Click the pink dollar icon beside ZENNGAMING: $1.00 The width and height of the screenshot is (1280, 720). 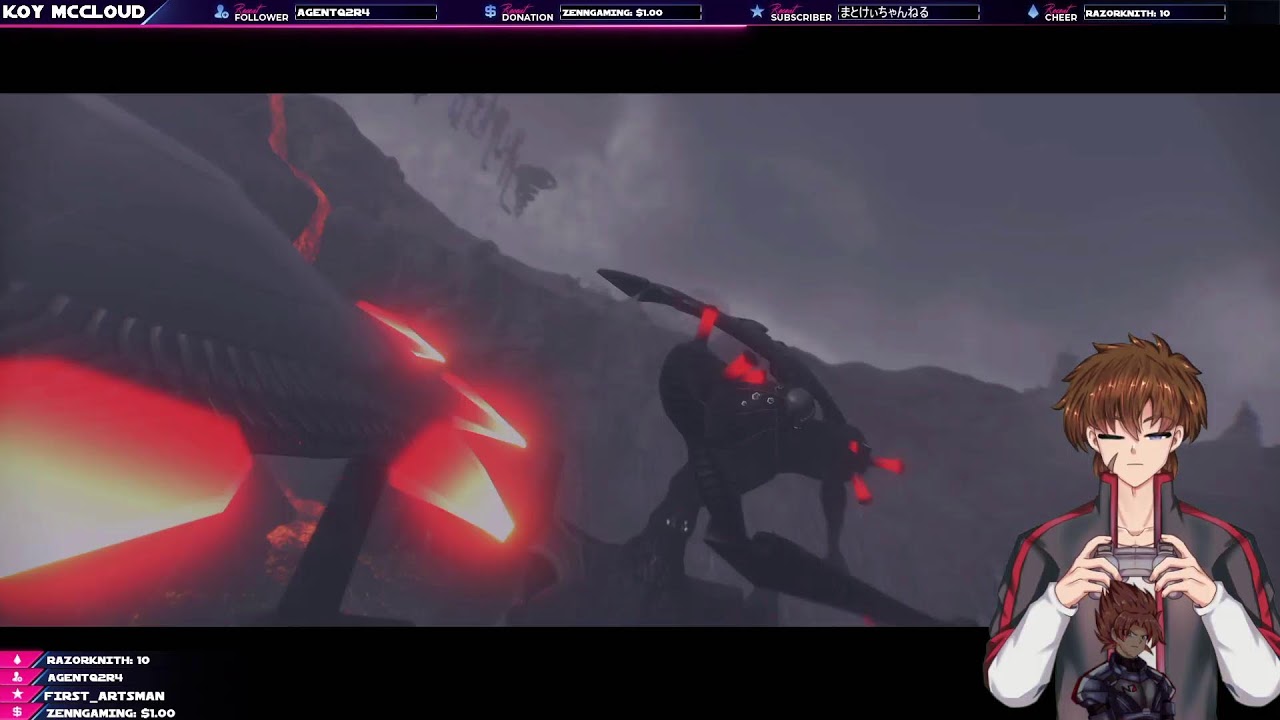[16, 713]
